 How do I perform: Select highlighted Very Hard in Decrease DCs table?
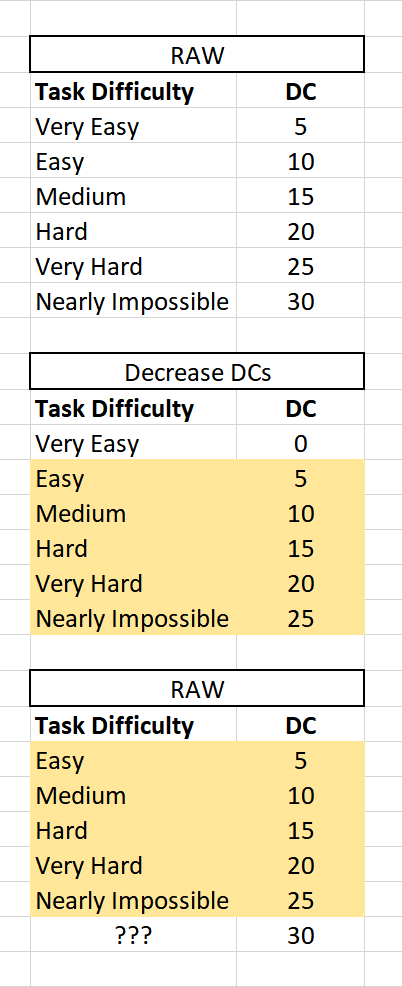(x=133, y=584)
